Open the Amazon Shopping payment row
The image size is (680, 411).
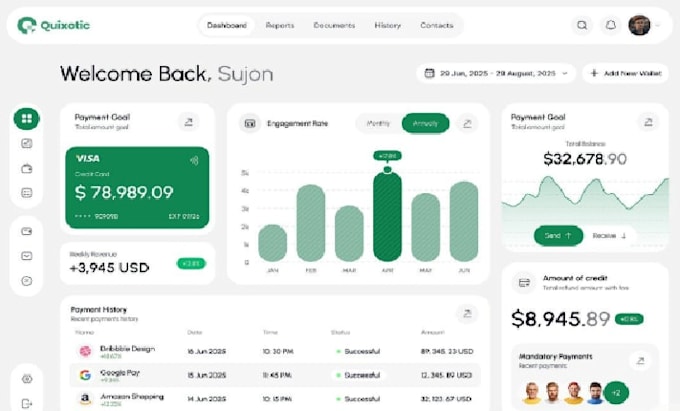click(275, 399)
